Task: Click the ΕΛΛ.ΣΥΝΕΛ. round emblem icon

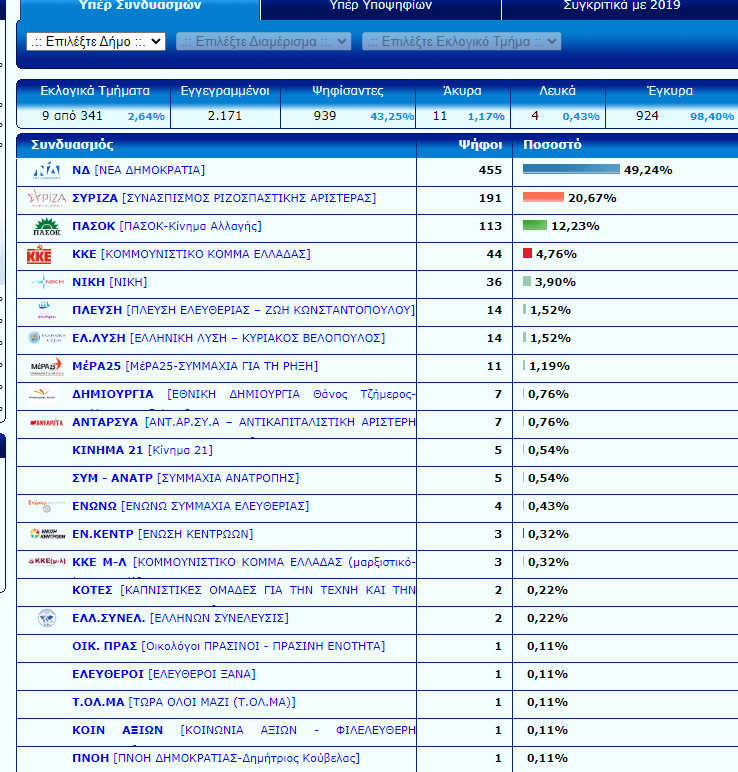Action: pyautogui.click(x=46, y=618)
